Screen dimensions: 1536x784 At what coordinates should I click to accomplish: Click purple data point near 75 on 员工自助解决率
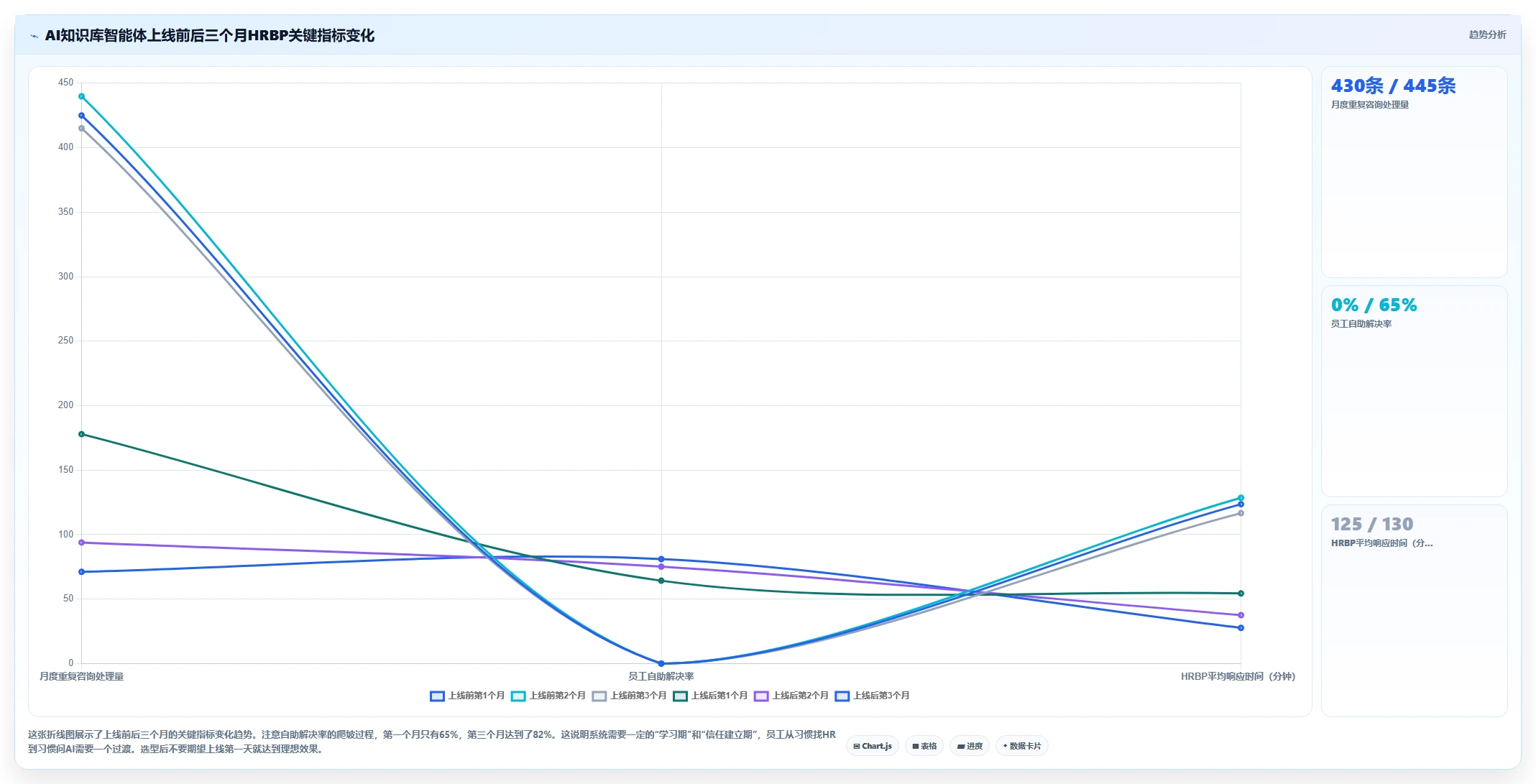click(661, 567)
